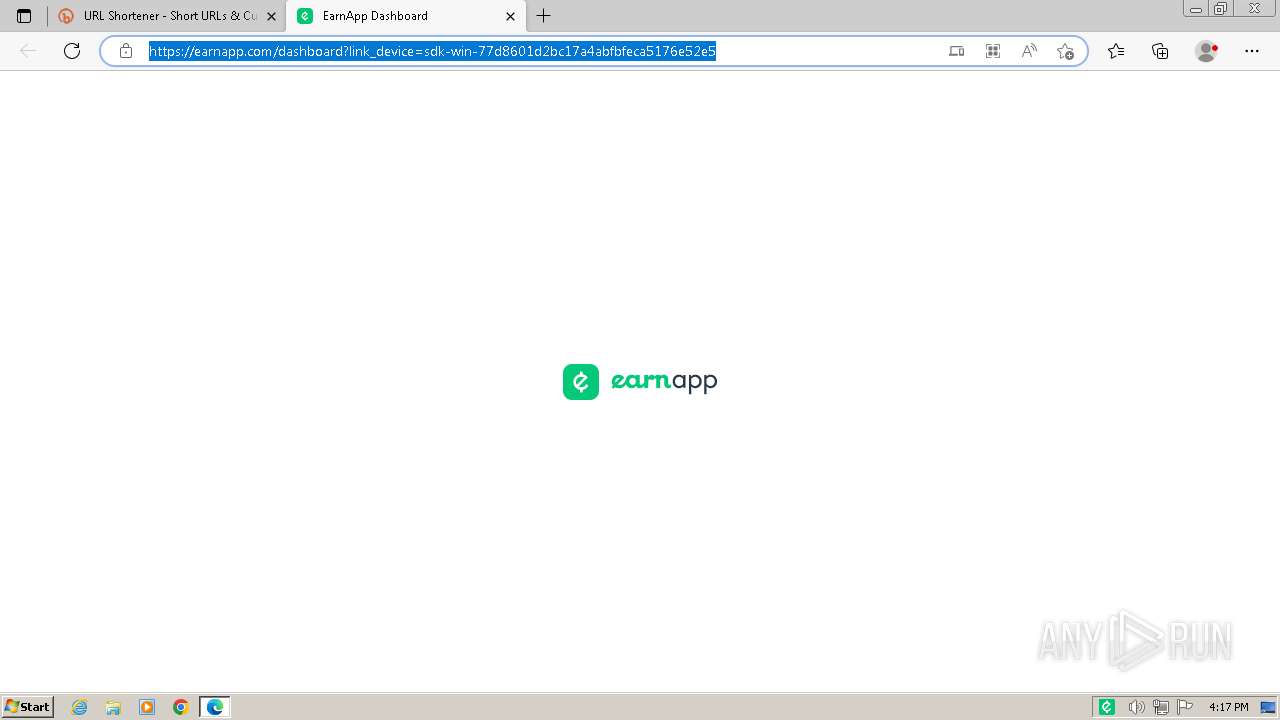Open the send tab to devices icon
The width and height of the screenshot is (1280, 720).
[957, 51]
